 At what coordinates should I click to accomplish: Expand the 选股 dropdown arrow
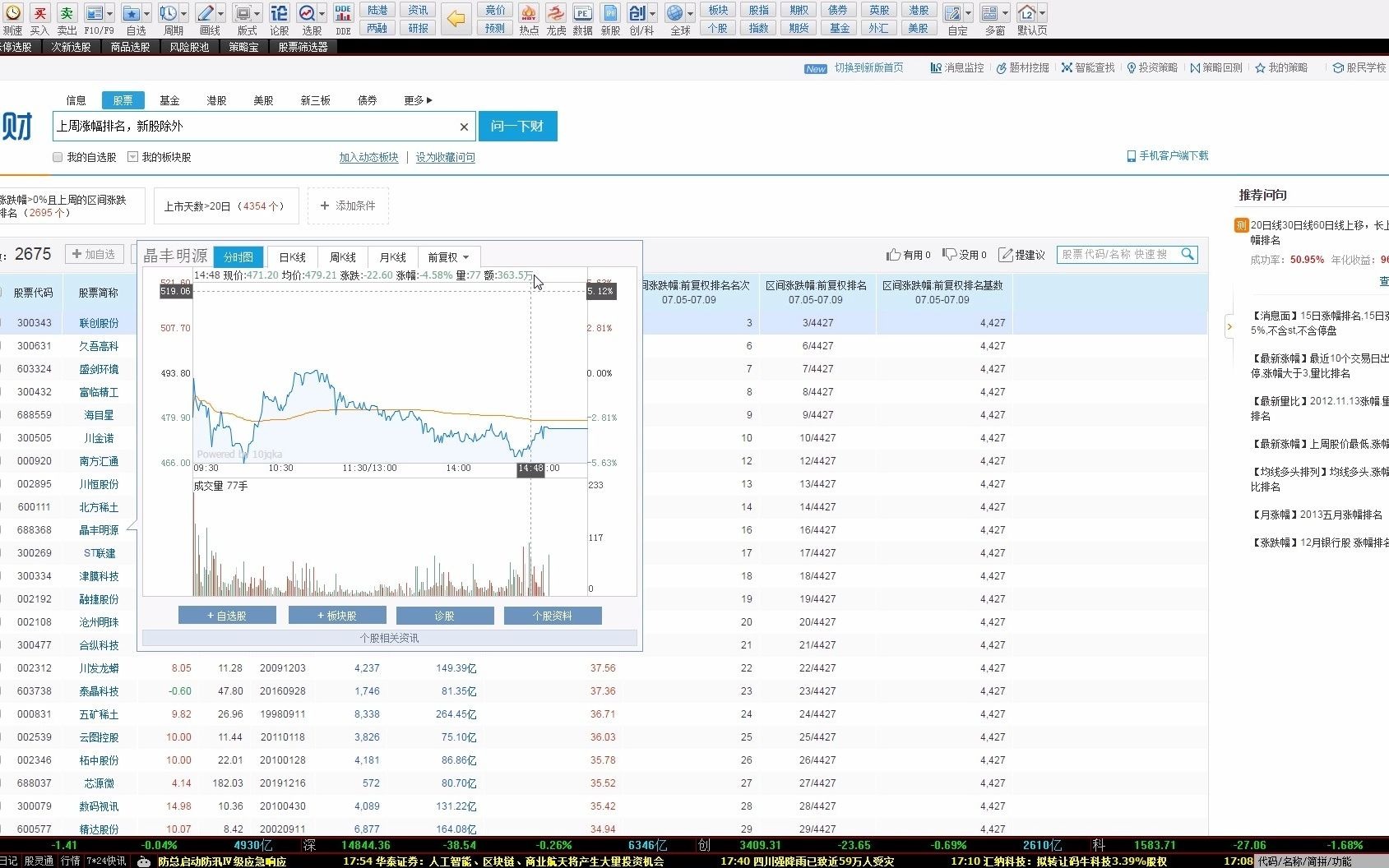322,13
